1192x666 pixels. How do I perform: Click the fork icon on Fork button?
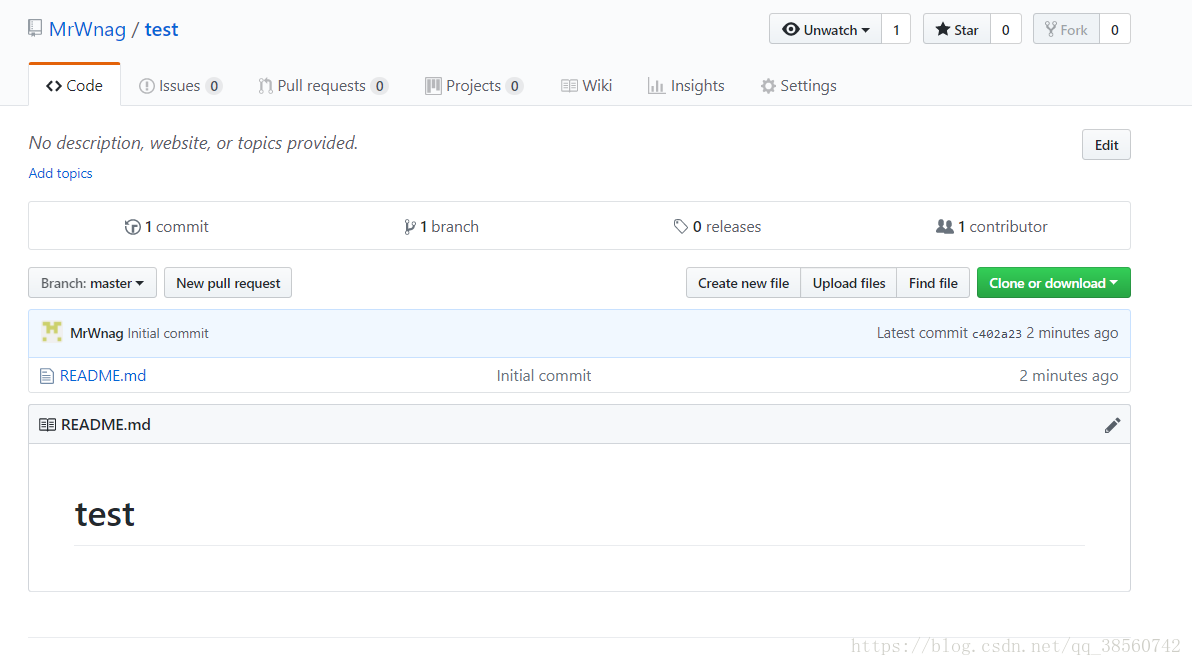pyautogui.click(x=1051, y=29)
